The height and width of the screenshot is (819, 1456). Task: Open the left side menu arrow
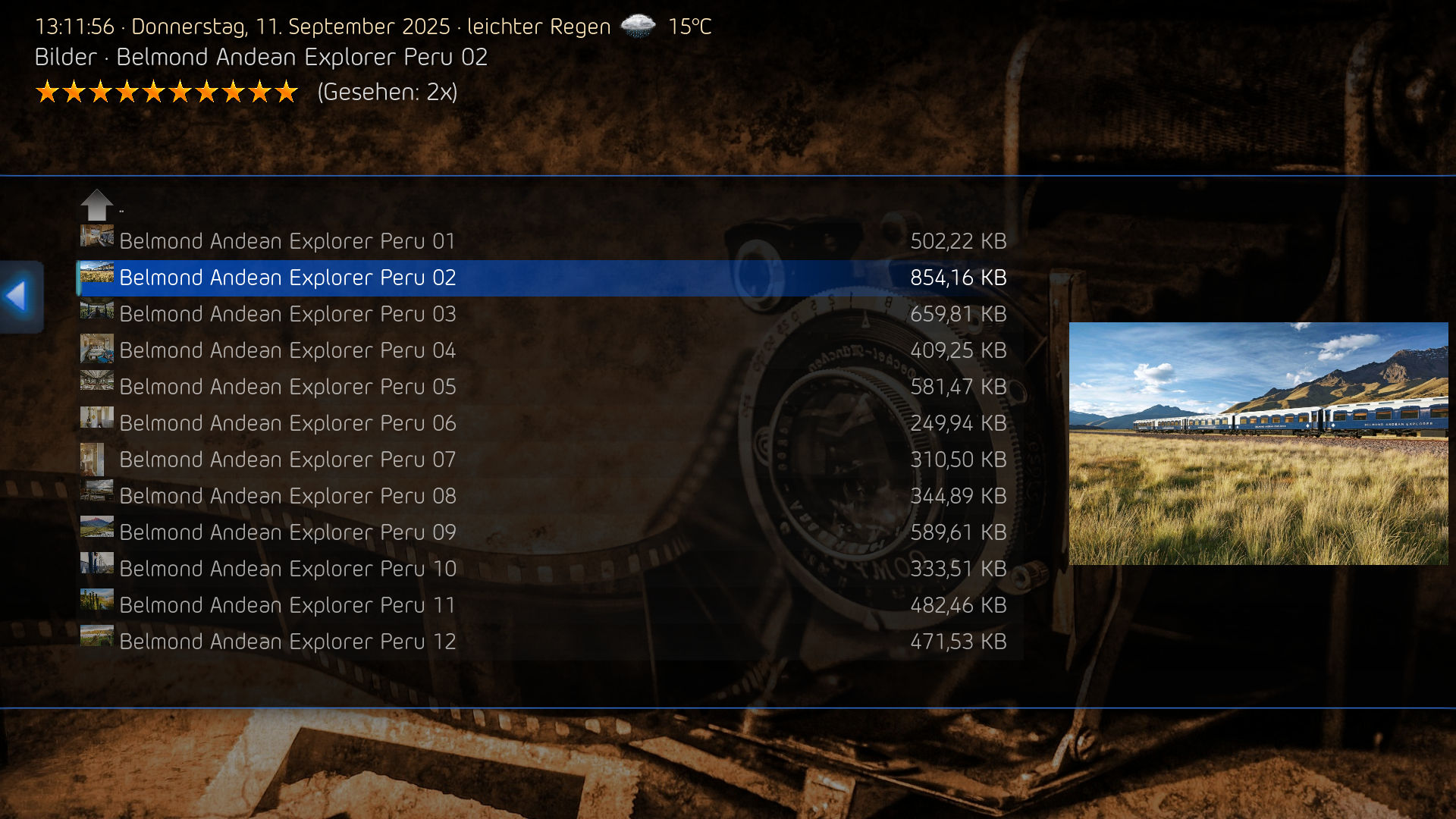tap(20, 296)
